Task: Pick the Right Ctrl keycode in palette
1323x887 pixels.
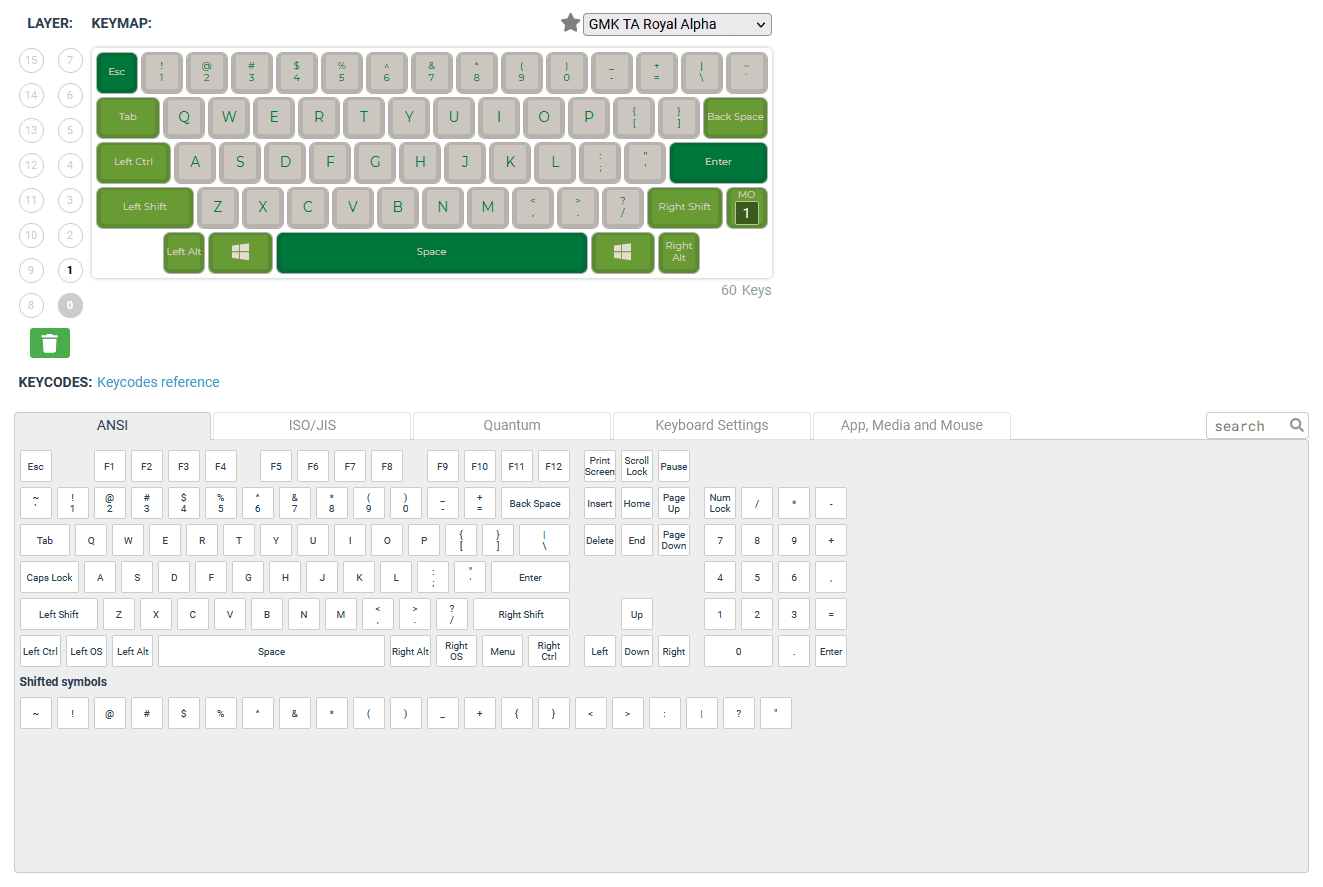Action: pyautogui.click(x=549, y=651)
